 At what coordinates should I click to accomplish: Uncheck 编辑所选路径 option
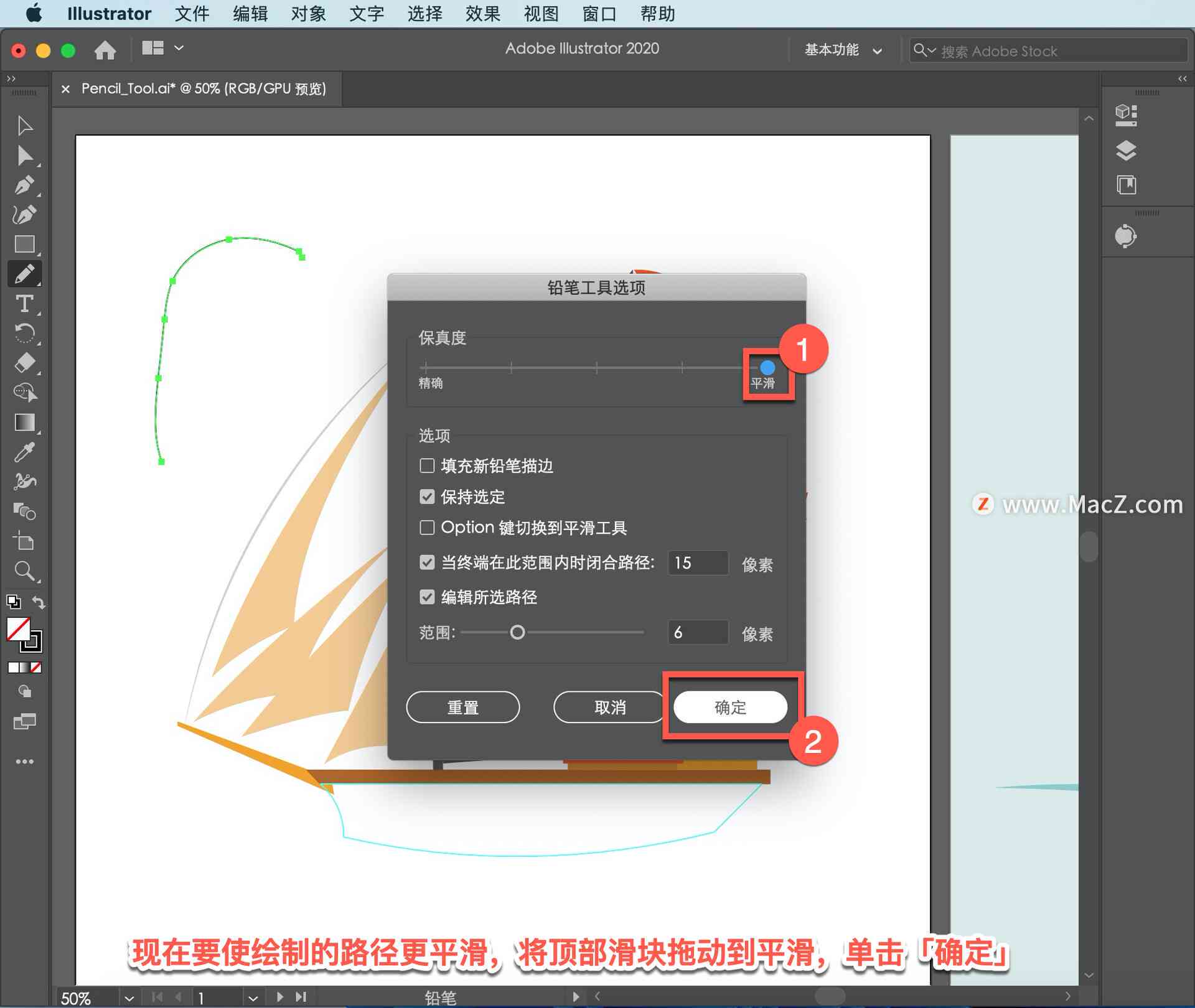coord(427,597)
